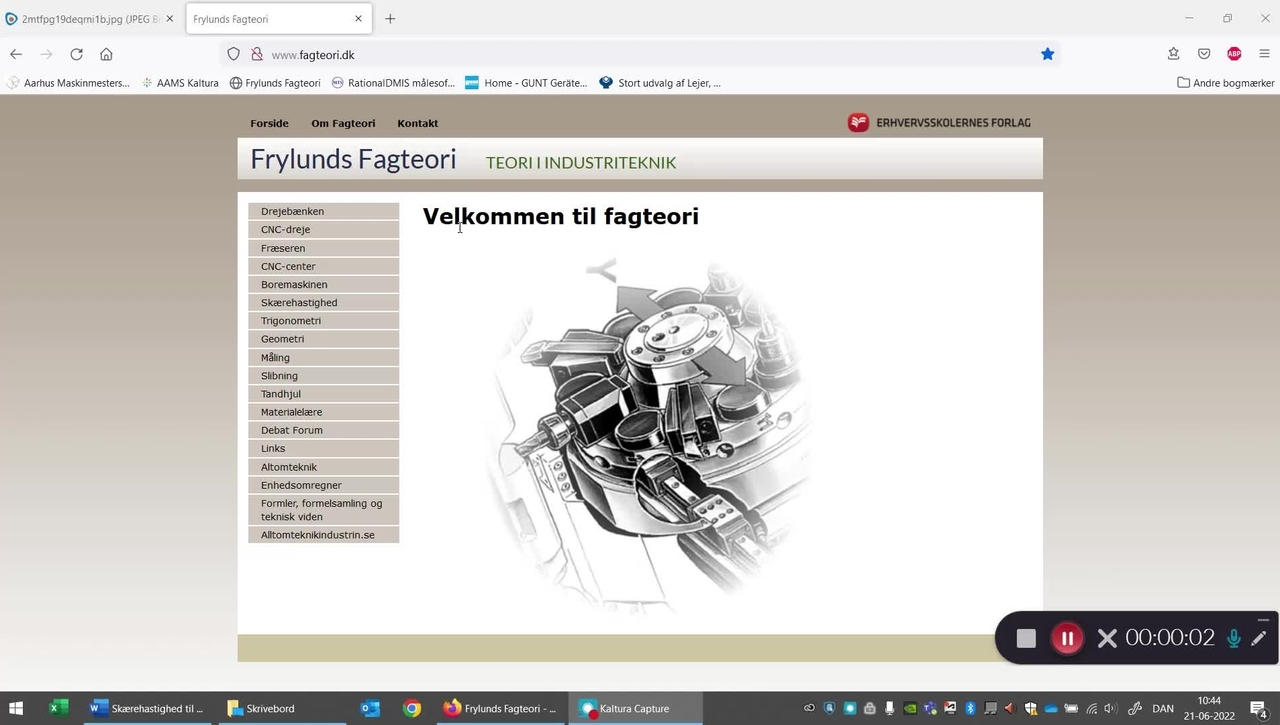
Task: Open Drejebænken in the sidebar
Action: (x=323, y=211)
